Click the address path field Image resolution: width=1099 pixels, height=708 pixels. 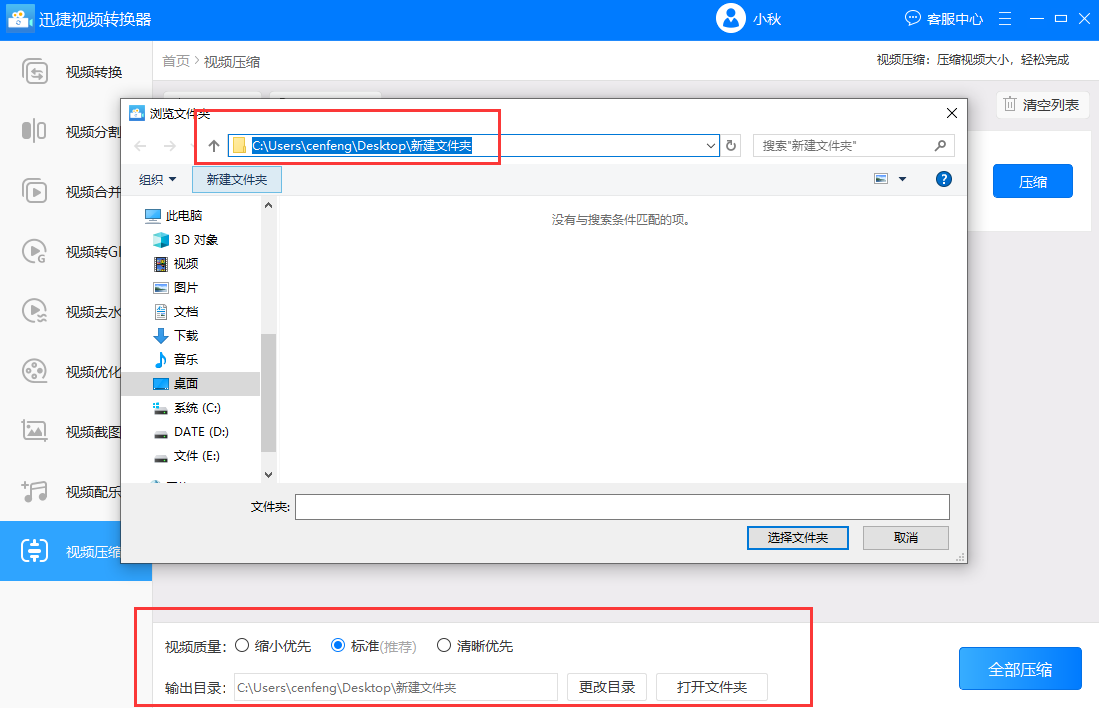pyautogui.click(x=473, y=146)
